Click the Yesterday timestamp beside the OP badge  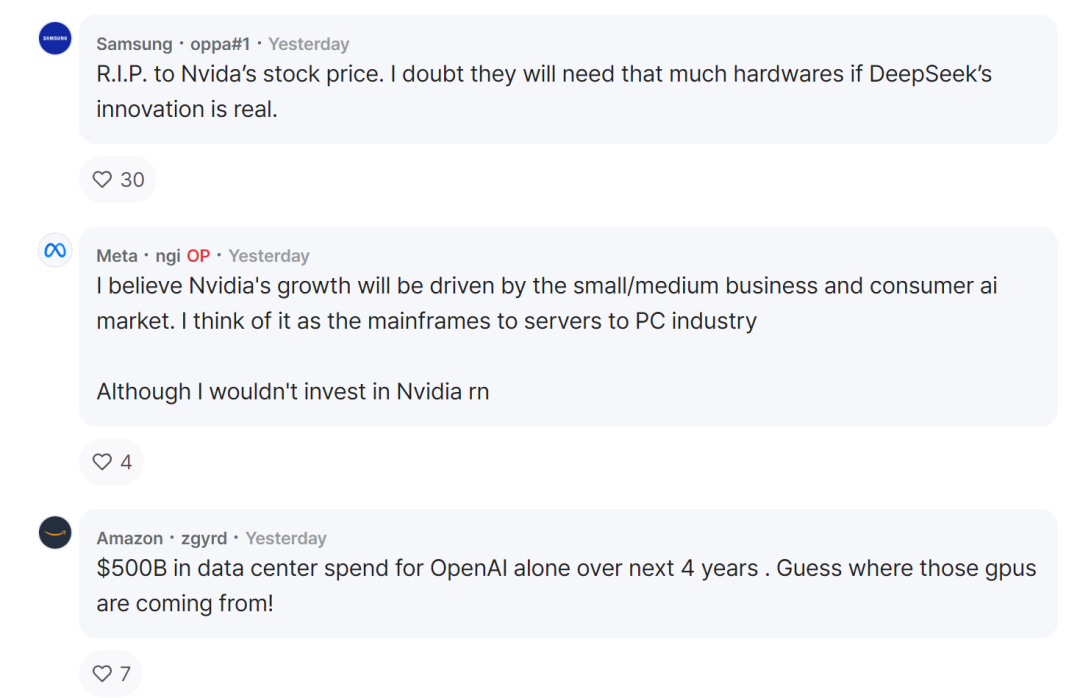click(x=269, y=256)
